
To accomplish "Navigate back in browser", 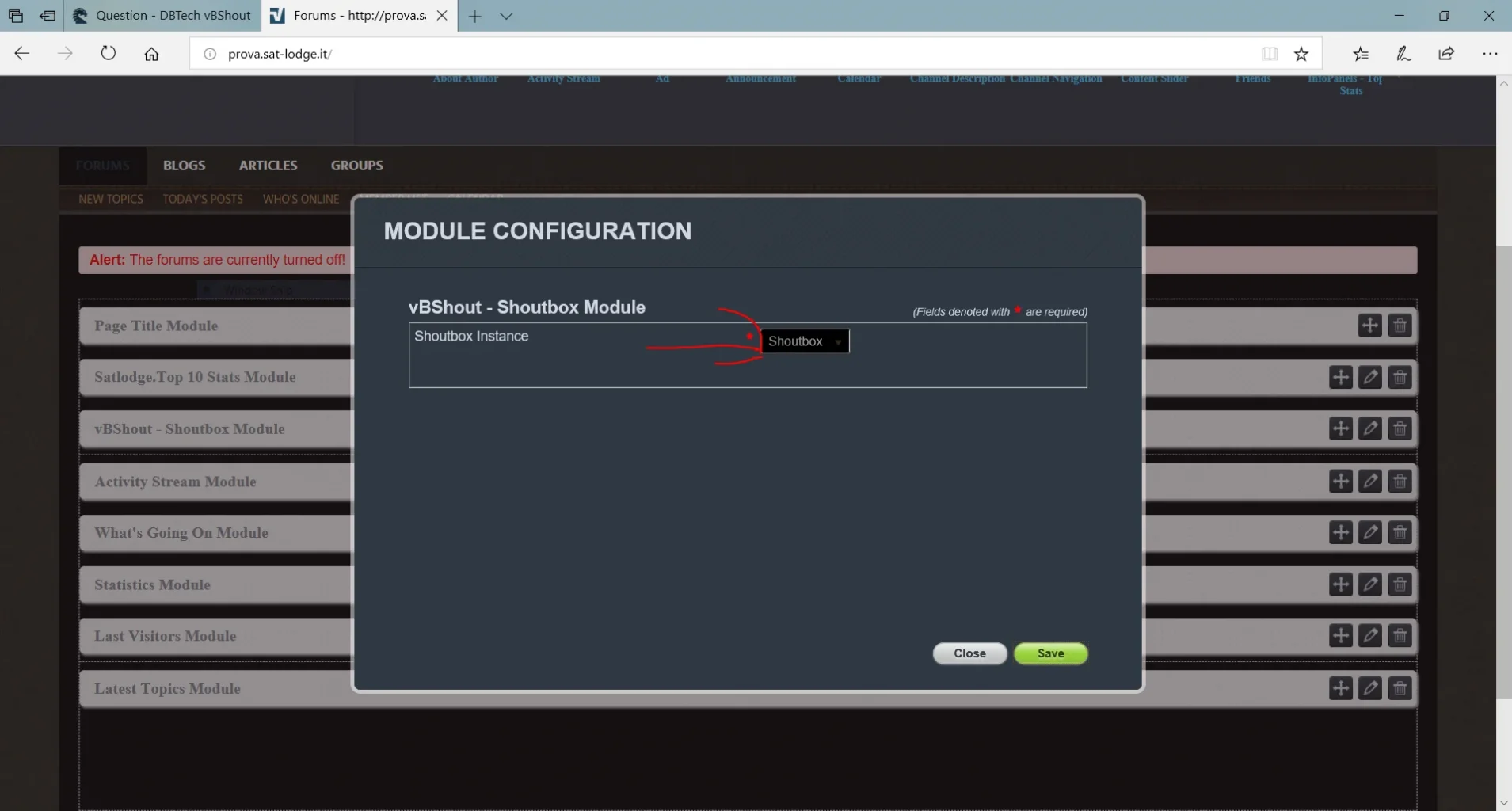I will (x=22, y=54).
